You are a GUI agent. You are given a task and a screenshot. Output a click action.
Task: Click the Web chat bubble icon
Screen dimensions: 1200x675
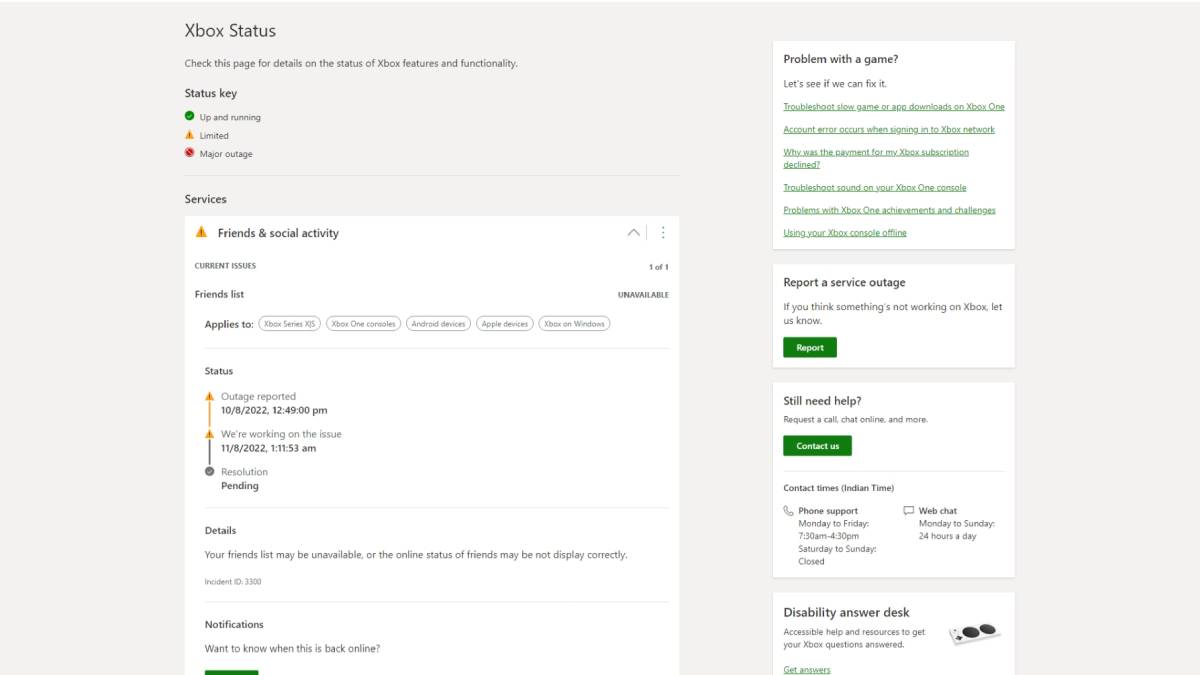point(909,510)
